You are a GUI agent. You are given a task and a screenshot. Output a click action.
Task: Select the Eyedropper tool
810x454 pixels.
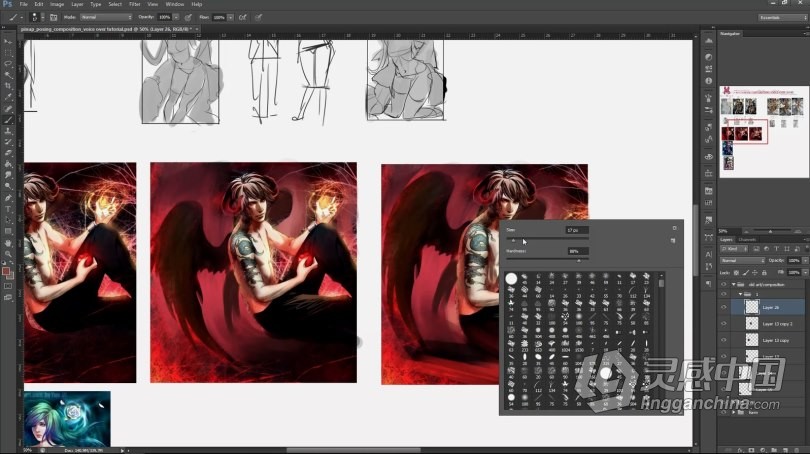pos(8,97)
